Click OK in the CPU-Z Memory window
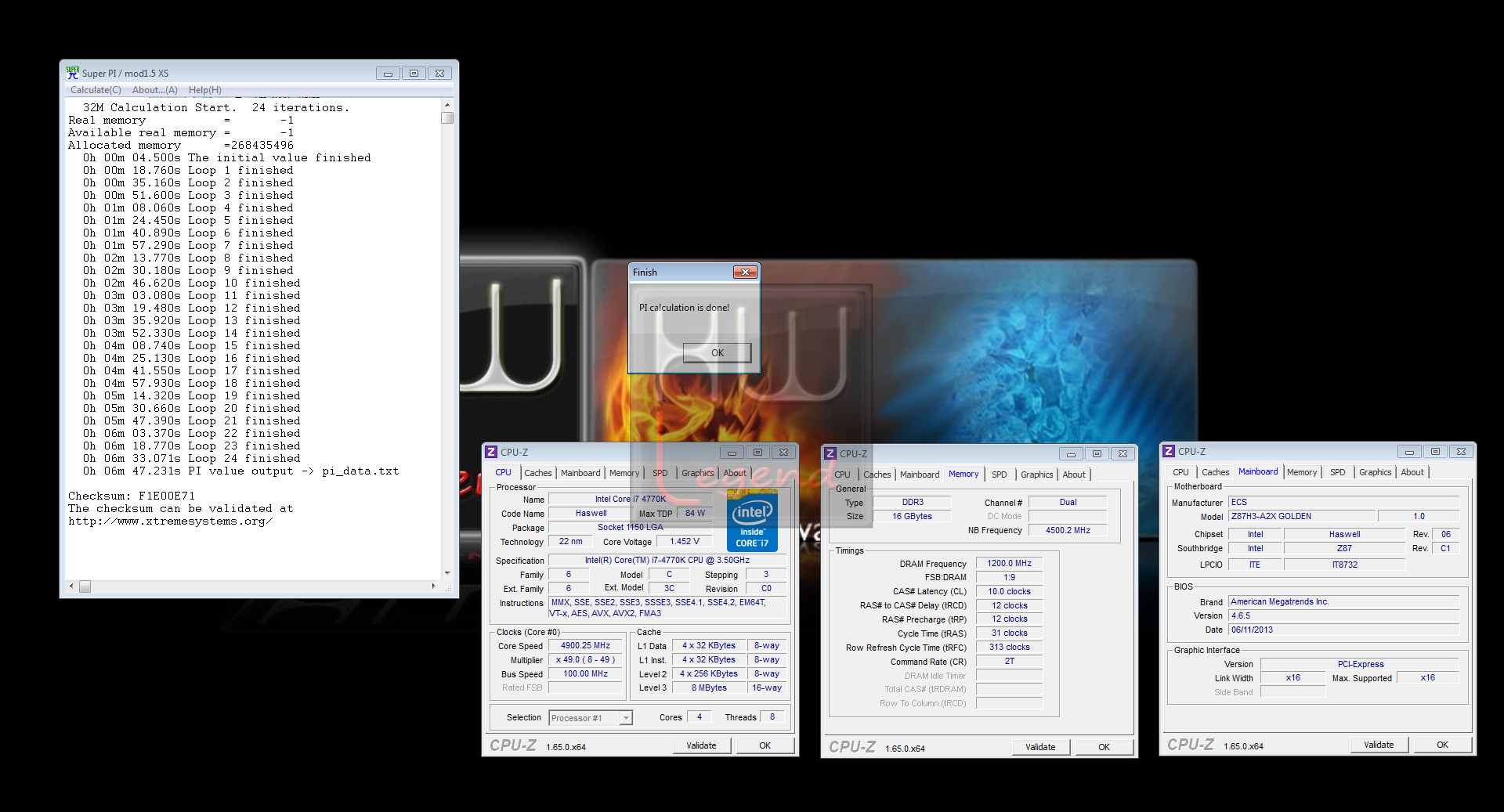The width and height of the screenshot is (1504, 812). 1104,747
